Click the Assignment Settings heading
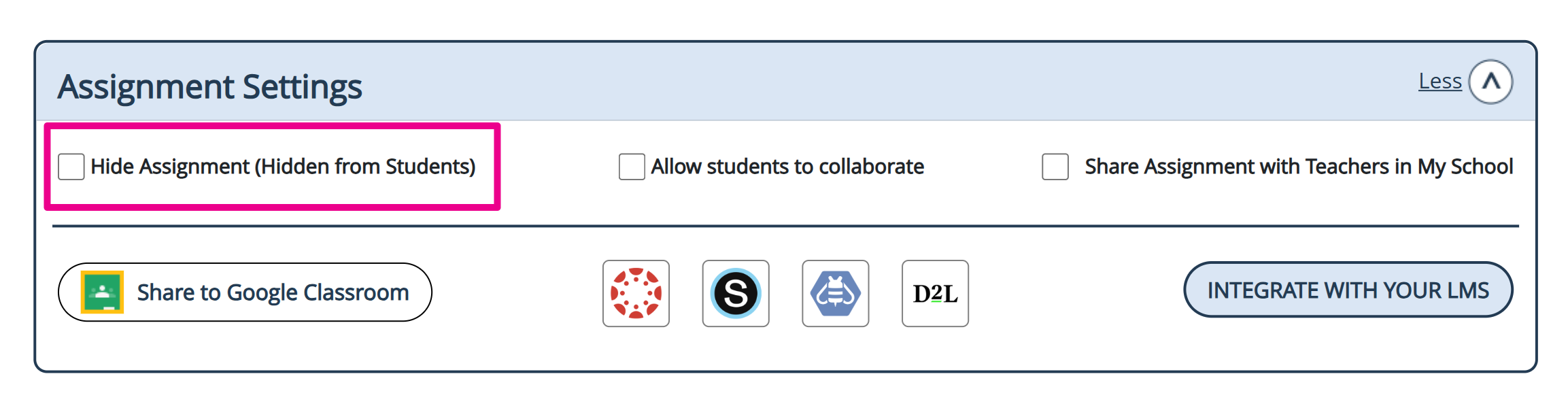Image resolution: width=1568 pixels, height=406 pixels. pos(210,87)
